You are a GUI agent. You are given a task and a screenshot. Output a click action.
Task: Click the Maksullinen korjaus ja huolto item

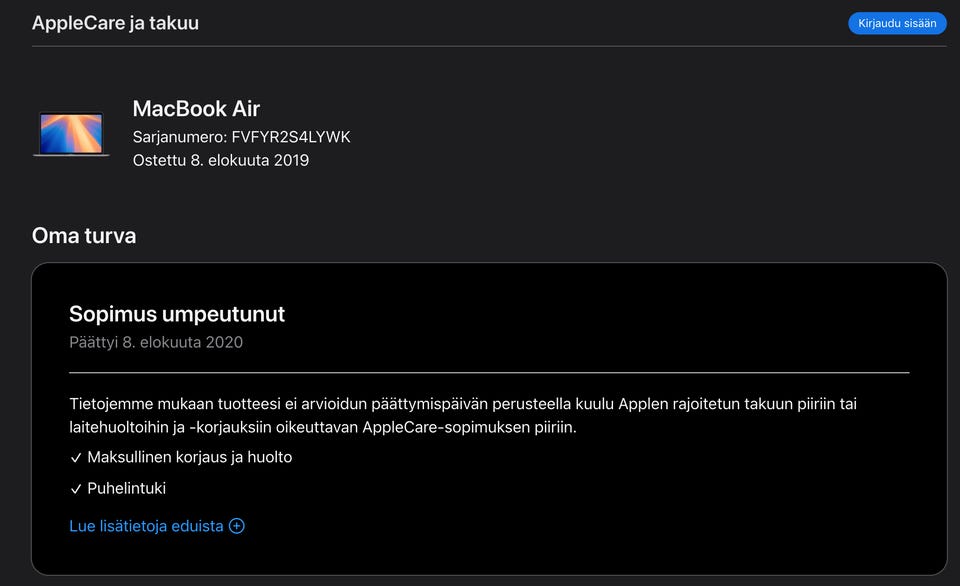point(190,457)
